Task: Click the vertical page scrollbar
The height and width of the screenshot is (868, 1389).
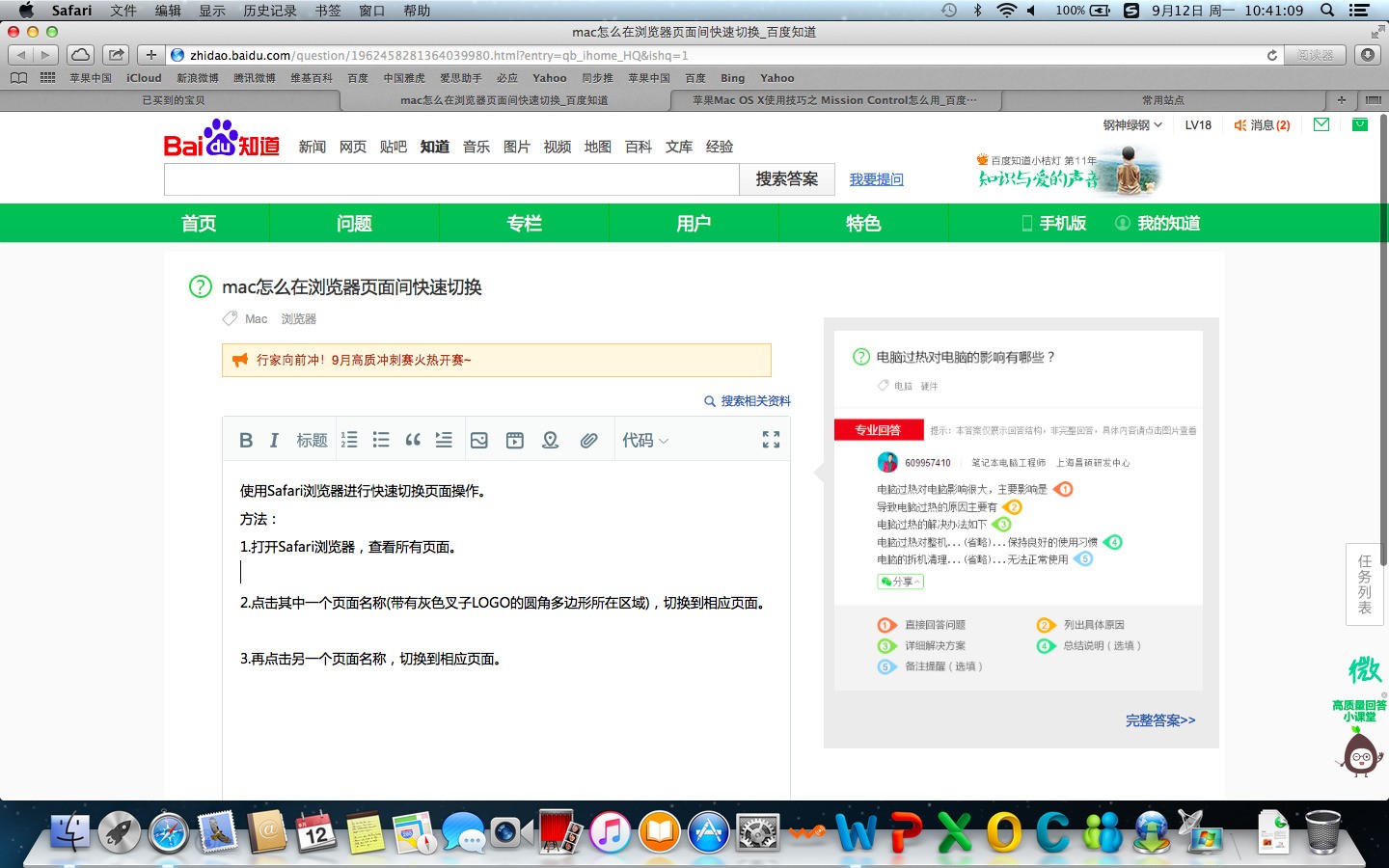Action: (1384, 338)
